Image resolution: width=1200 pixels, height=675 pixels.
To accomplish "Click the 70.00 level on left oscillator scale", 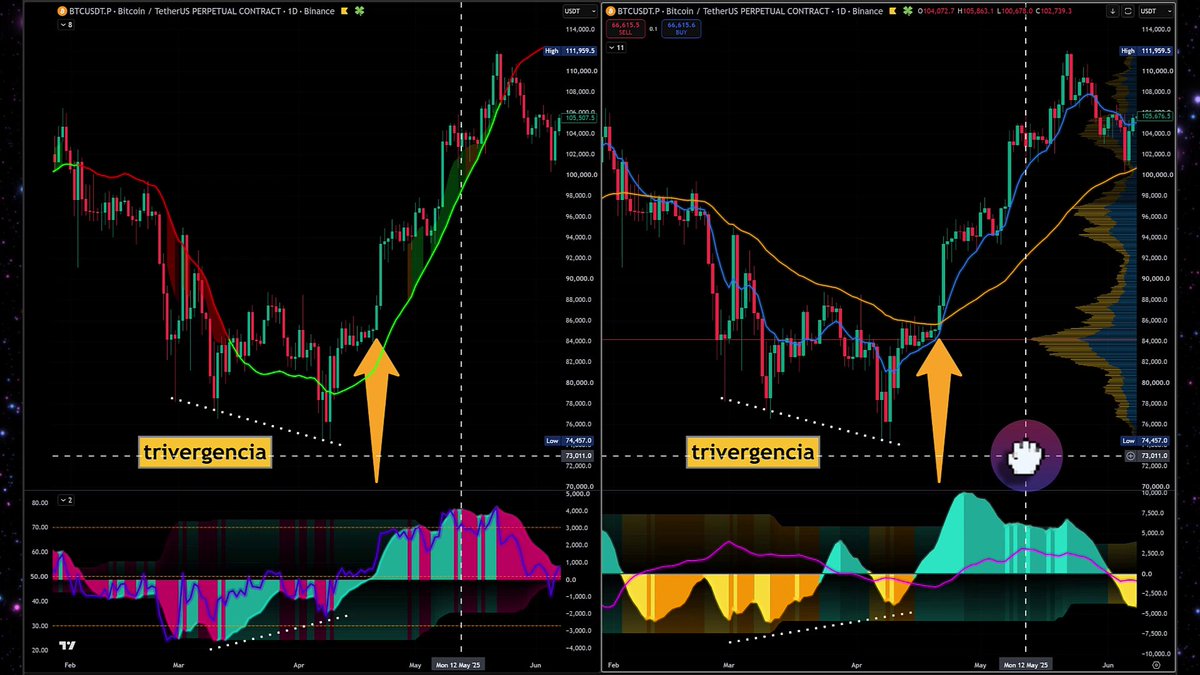I will coord(40,526).
